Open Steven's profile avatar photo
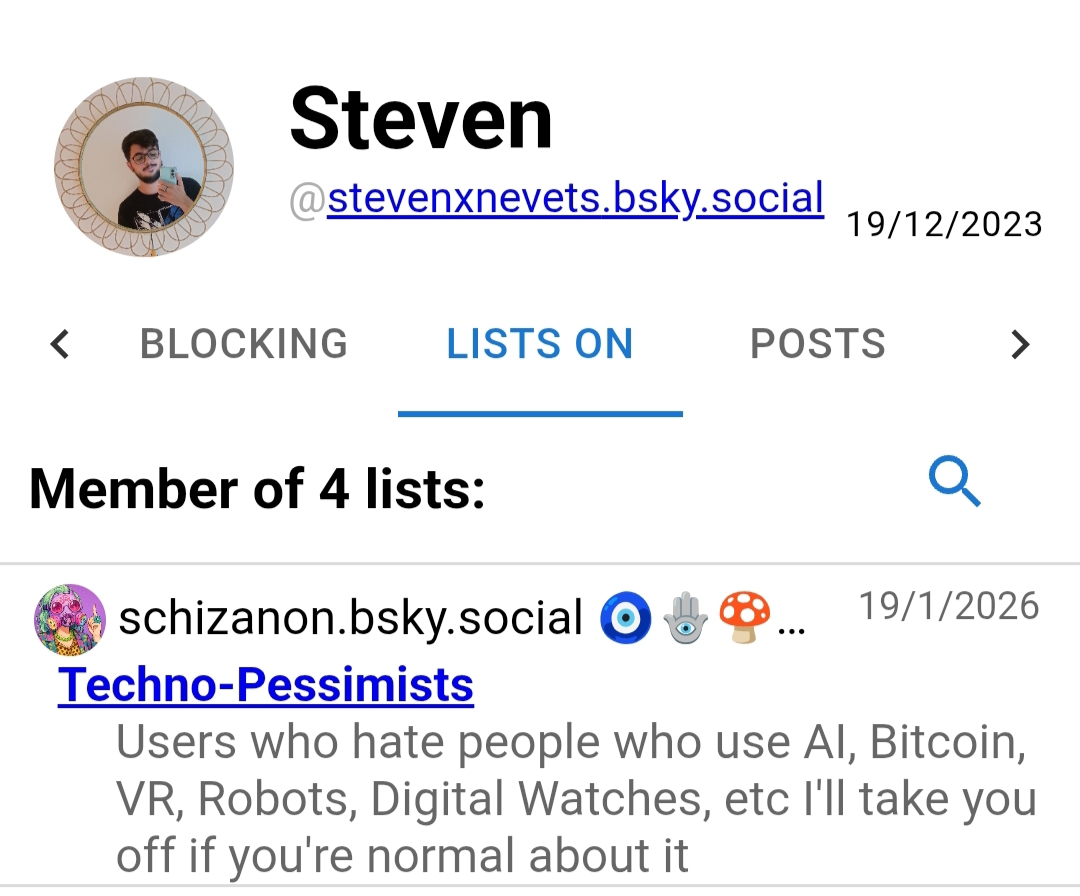 click(x=144, y=167)
